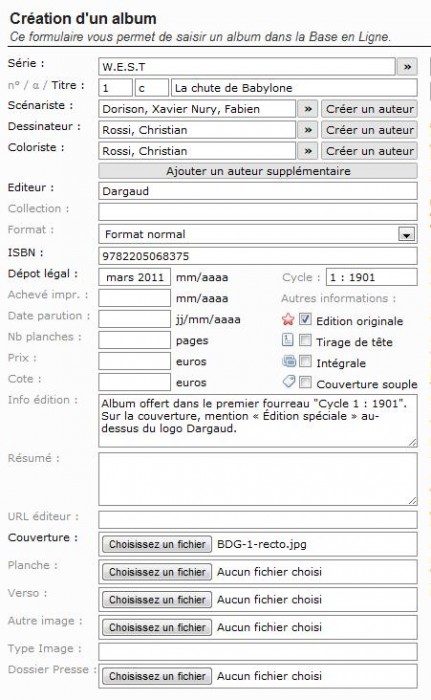Click the red star Edition originale icon
431x700 pixels.
point(288,320)
